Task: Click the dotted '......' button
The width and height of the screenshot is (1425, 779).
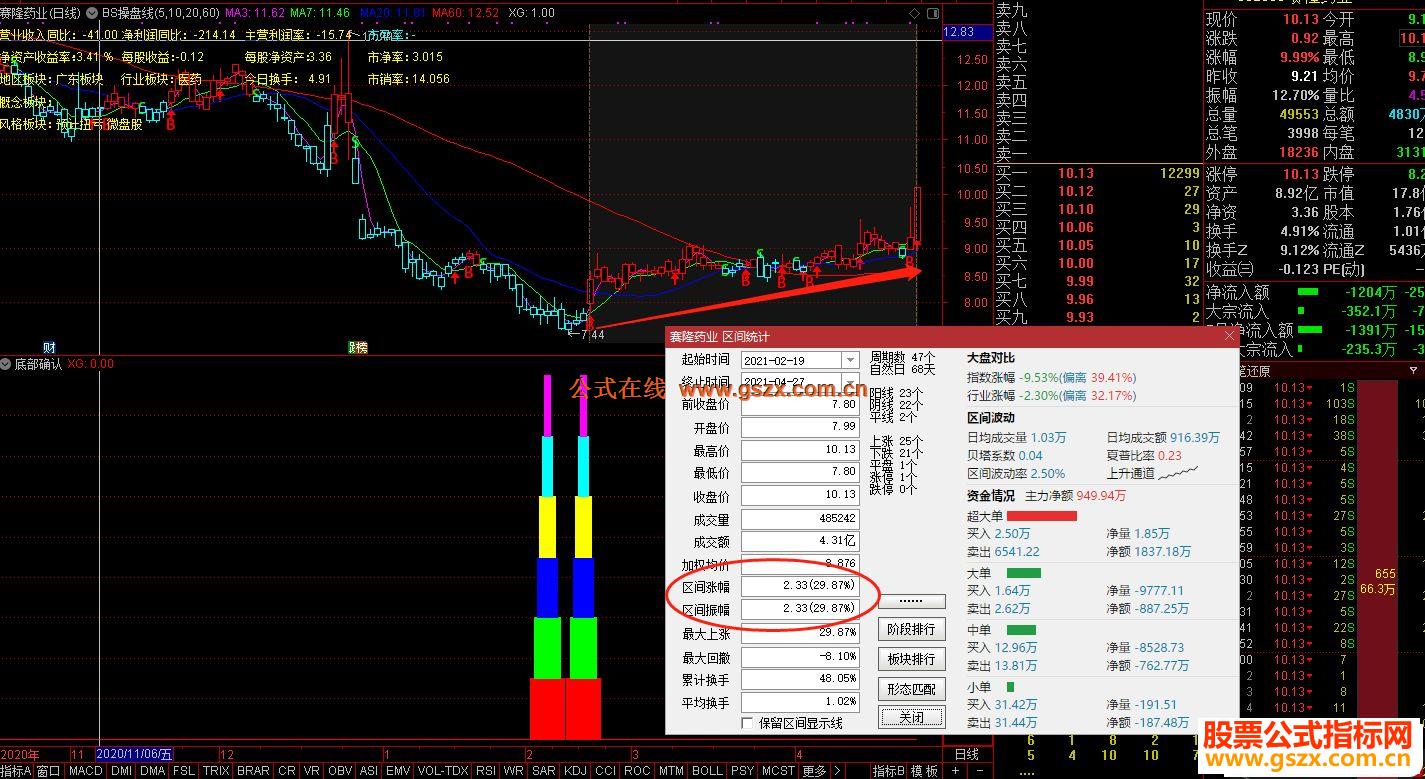Action: [911, 601]
